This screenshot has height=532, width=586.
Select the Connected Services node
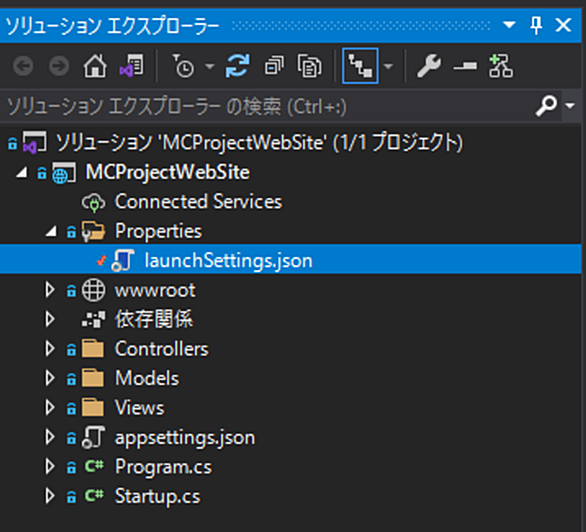tap(198, 202)
